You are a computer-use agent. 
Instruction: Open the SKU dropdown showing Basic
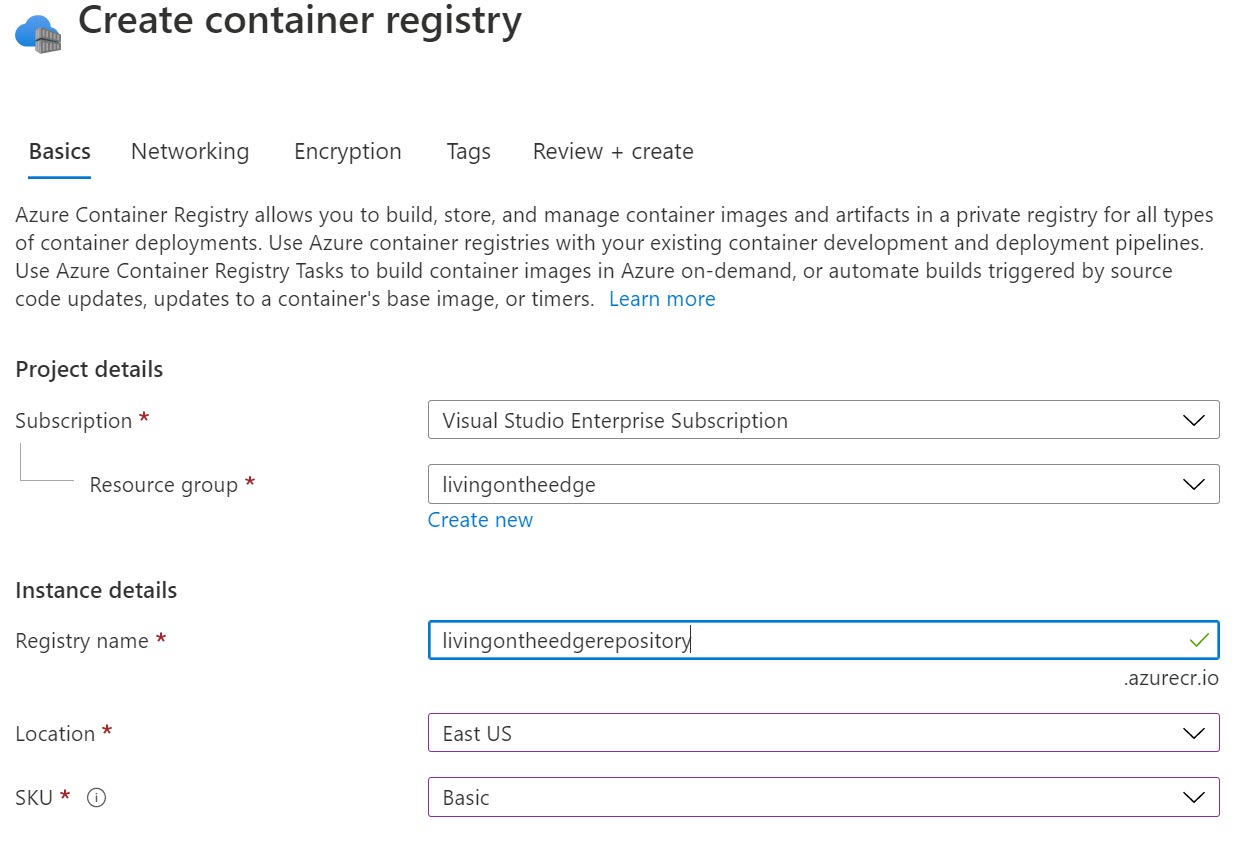coord(823,797)
